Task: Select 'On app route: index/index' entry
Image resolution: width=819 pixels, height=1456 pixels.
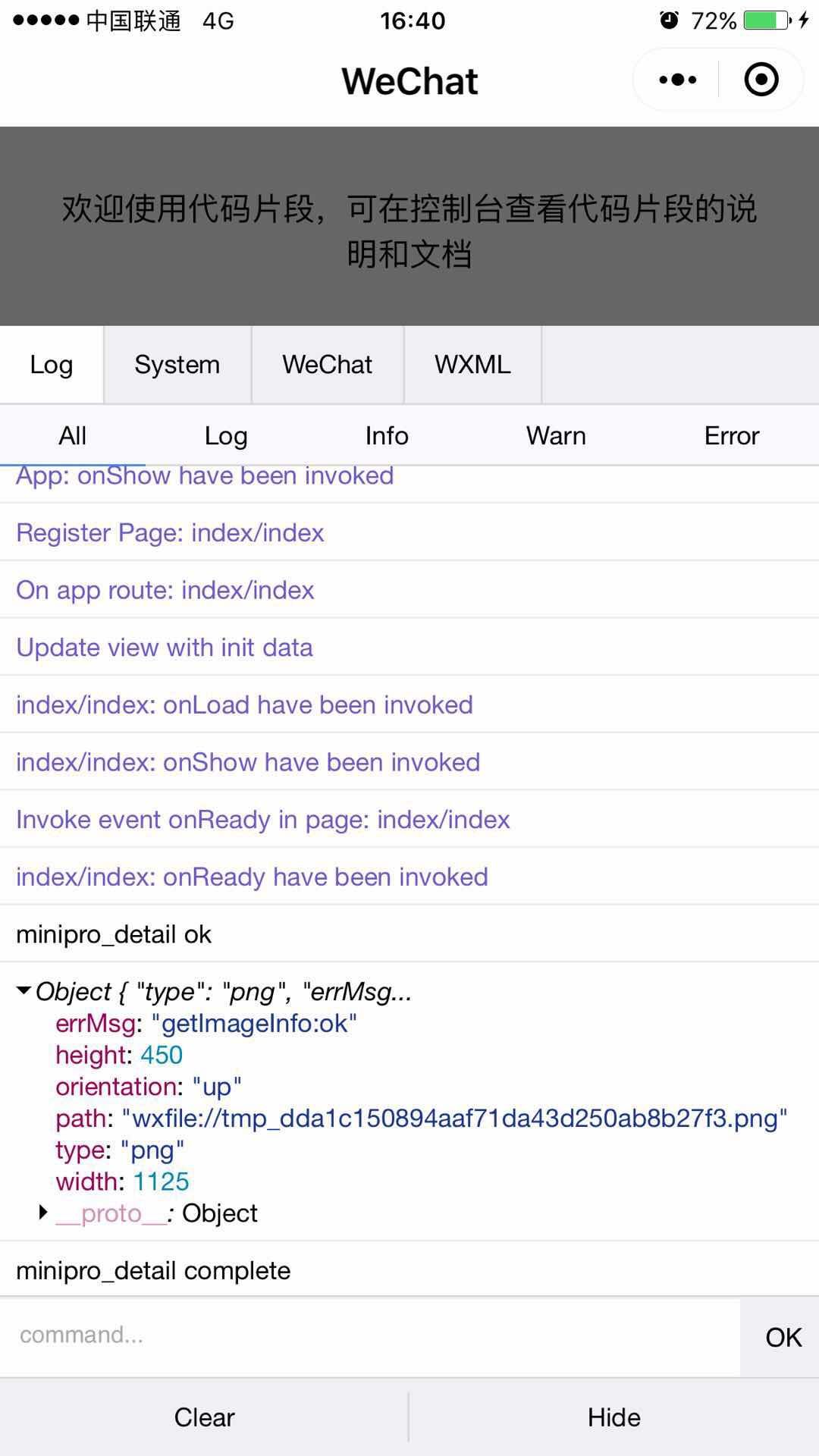Action: click(409, 590)
